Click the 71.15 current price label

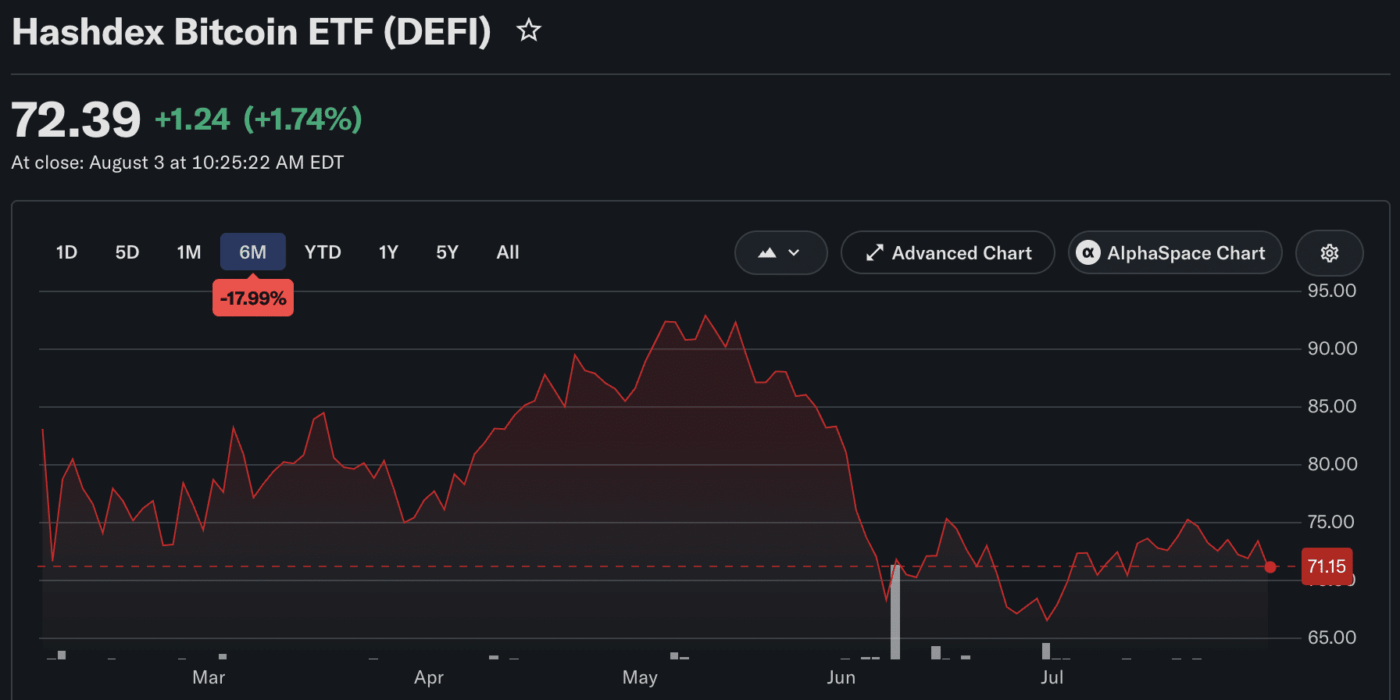click(1327, 567)
